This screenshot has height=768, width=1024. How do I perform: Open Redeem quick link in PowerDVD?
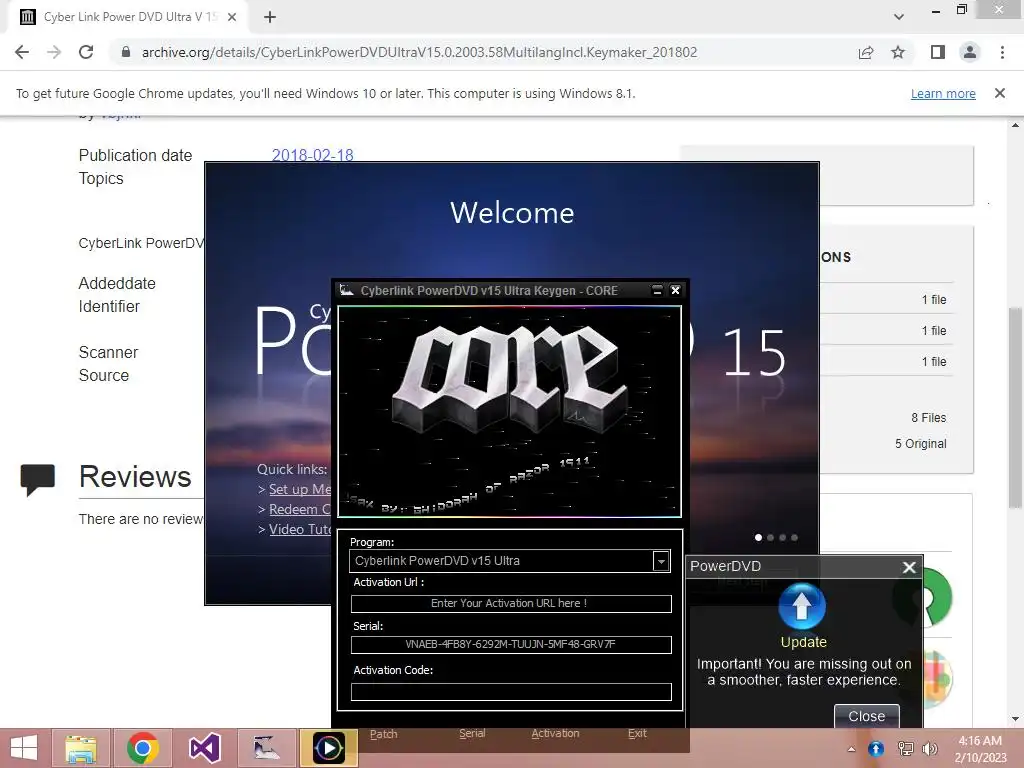[300, 509]
